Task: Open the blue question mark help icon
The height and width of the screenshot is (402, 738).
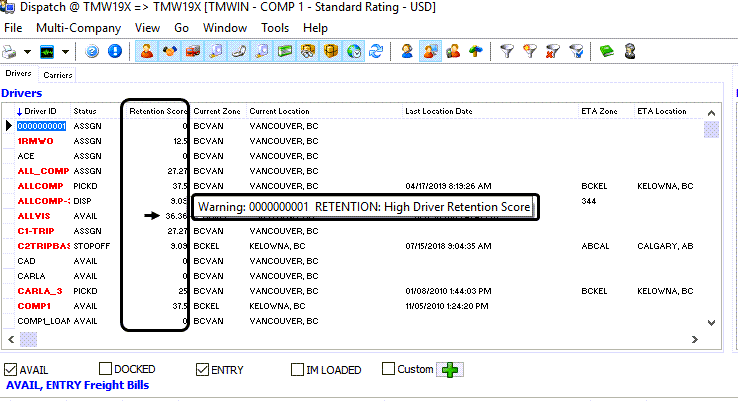Action: point(92,51)
